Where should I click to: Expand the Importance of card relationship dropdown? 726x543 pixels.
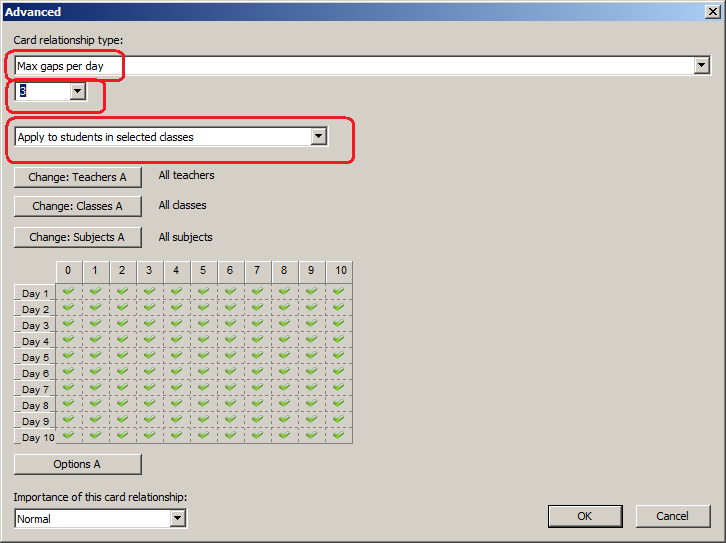coord(177,518)
